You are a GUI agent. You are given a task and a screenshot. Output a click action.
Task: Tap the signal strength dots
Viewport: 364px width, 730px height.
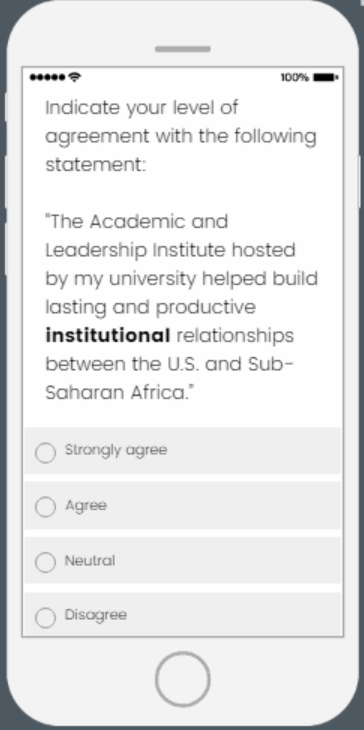click(47, 77)
